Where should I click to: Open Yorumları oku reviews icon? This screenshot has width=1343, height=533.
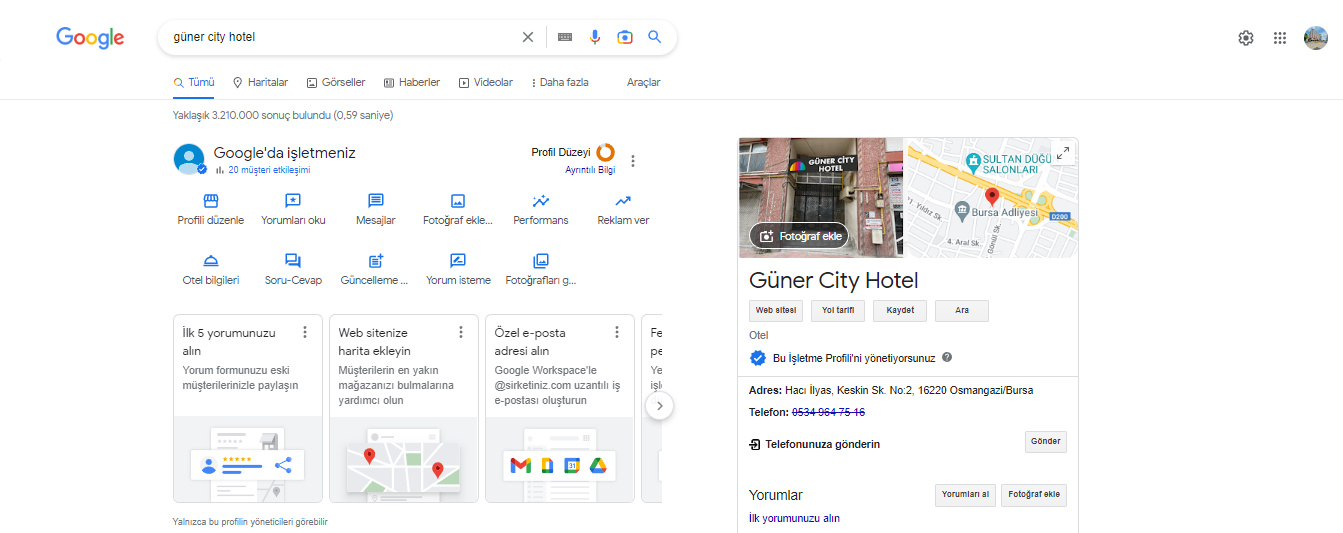(293, 201)
